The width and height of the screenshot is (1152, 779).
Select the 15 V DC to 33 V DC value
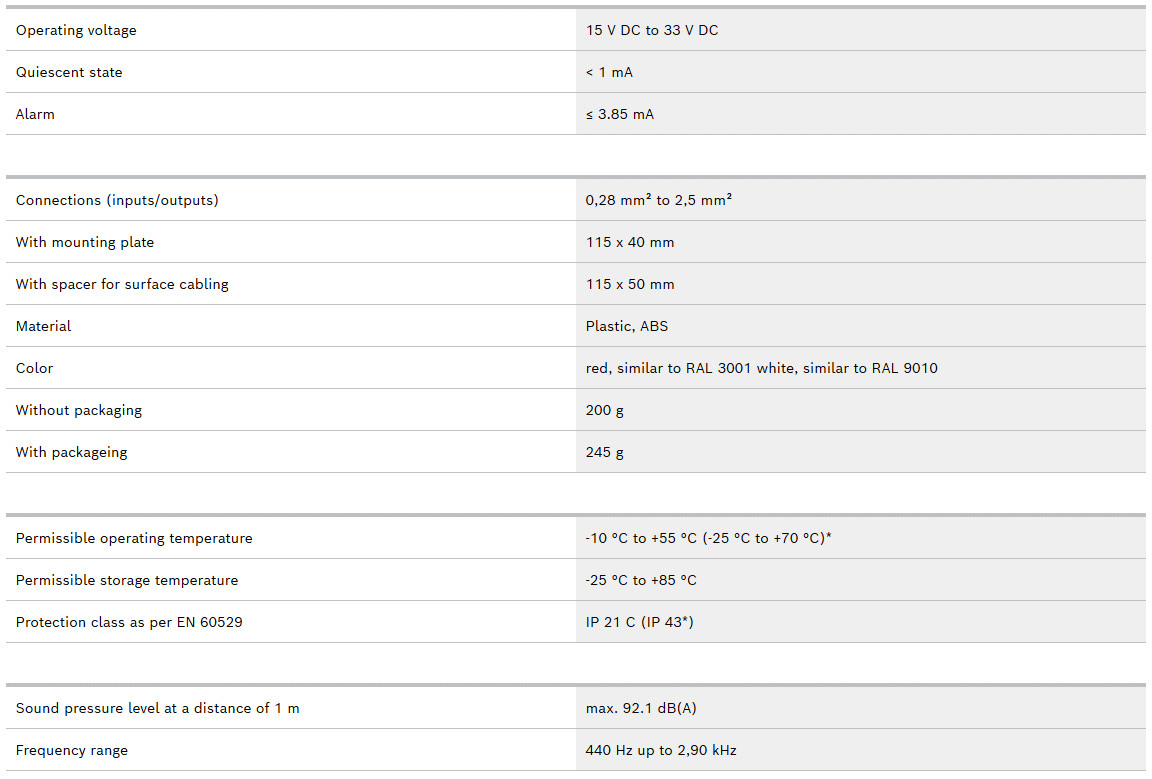(x=652, y=30)
